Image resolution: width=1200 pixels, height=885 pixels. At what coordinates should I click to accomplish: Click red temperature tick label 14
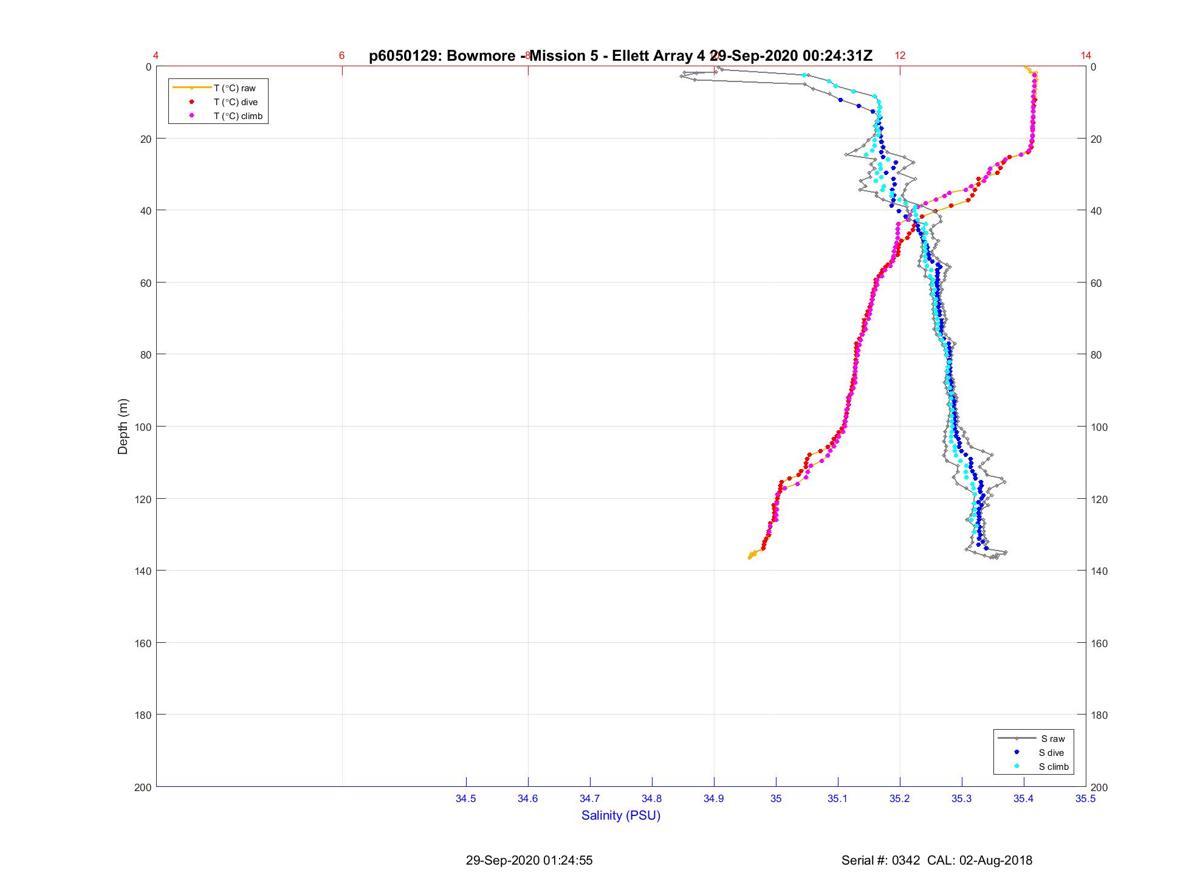[x=1086, y=56]
